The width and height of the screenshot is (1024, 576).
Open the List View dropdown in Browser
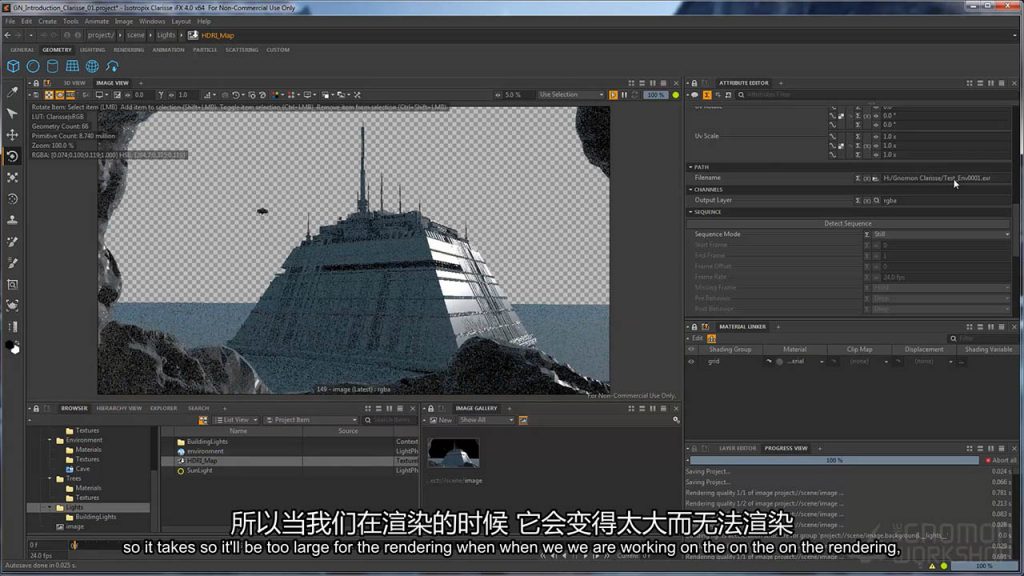click(236, 420)
